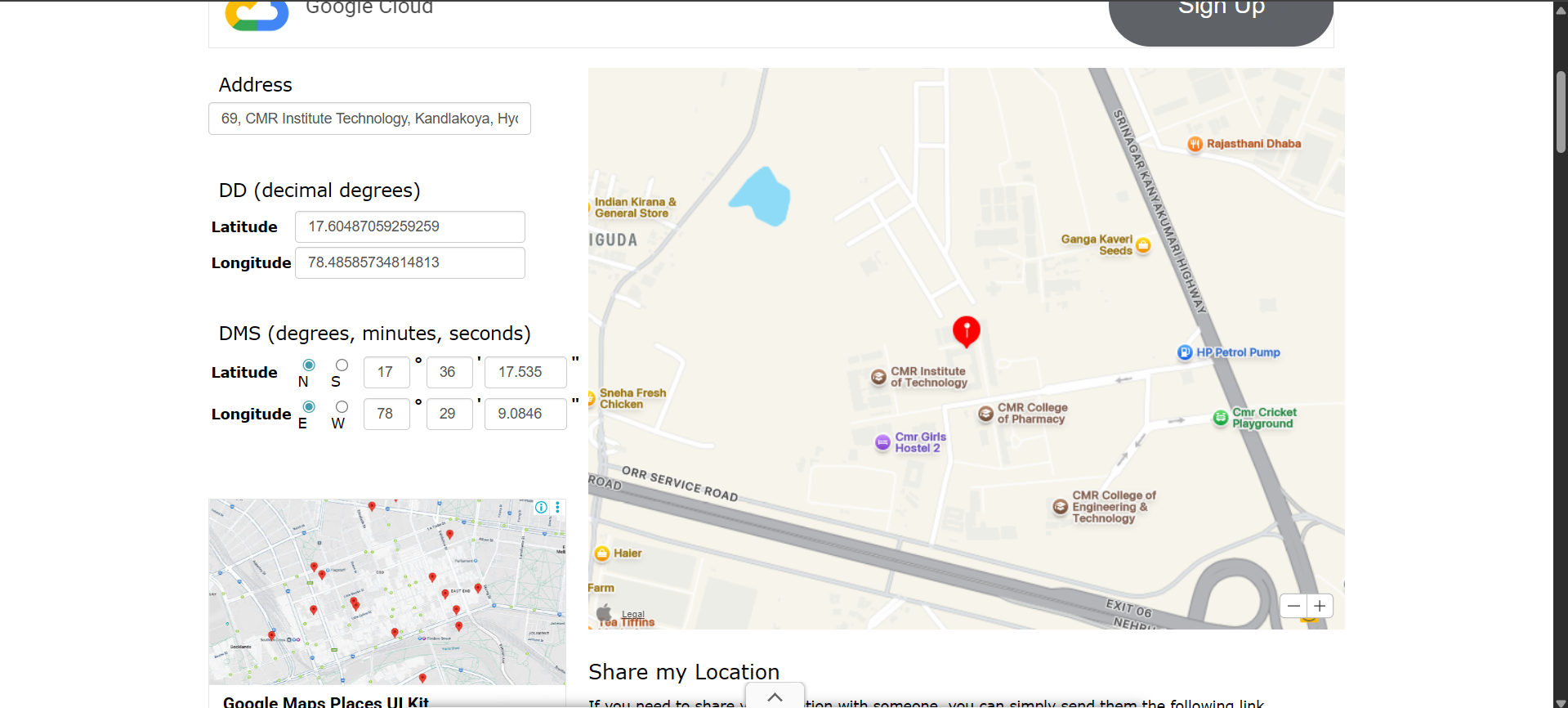Click the Sneha Fresh Chicken map label
The height and width of the screenshot is (708, 1568).
632,399
